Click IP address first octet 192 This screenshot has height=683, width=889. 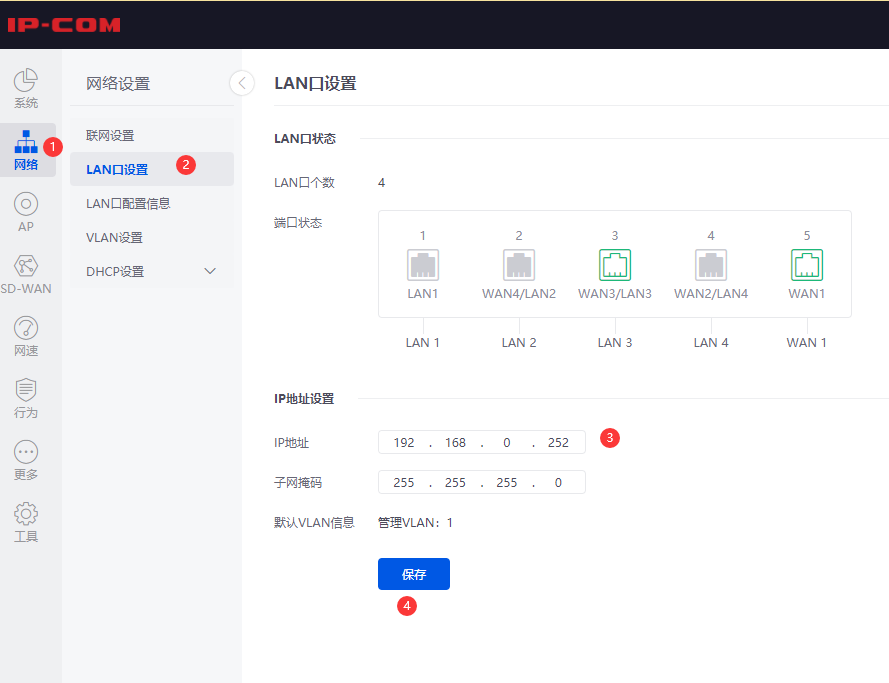tap(404, 443)
